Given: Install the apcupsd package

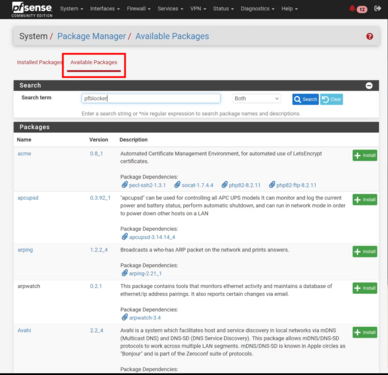Looking at the screenshot, I should coord(365,200).
